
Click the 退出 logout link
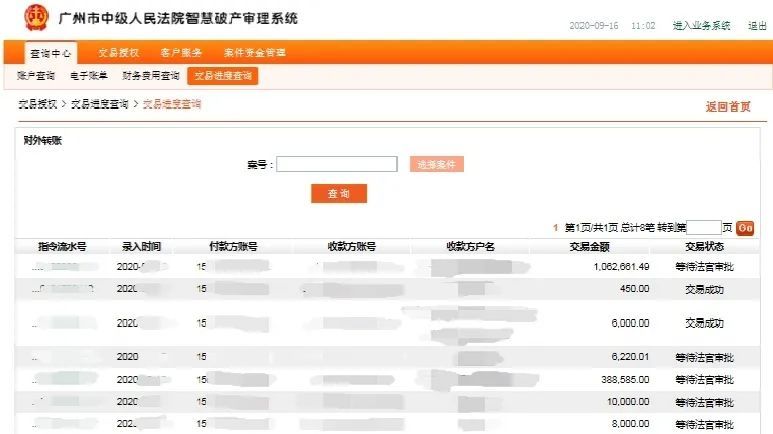tap(757, 26)
